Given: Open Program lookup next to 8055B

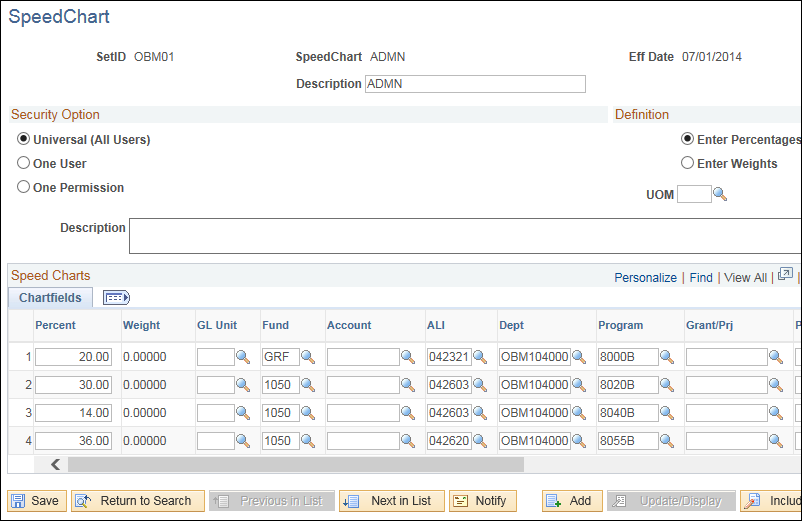Looking at the screenshot, I should coord(667,441).
